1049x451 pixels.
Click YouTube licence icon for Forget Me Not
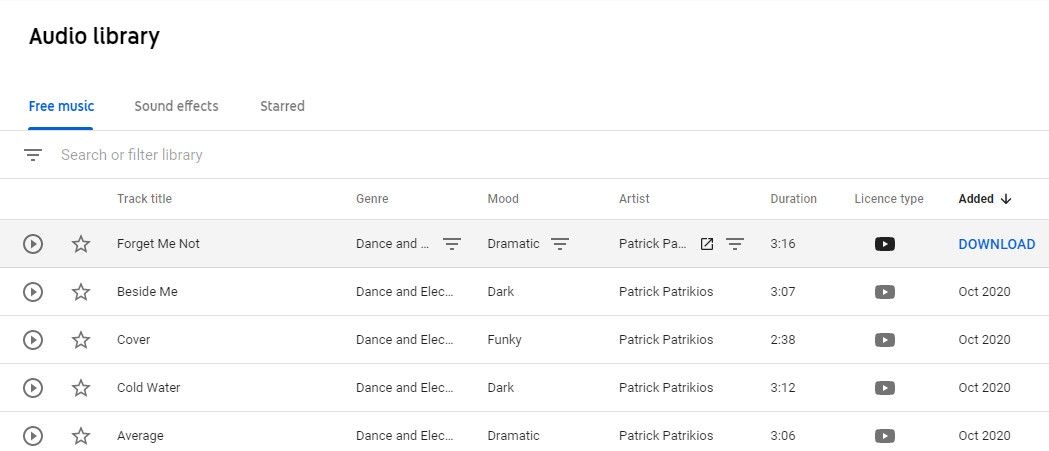pos(884,244)
